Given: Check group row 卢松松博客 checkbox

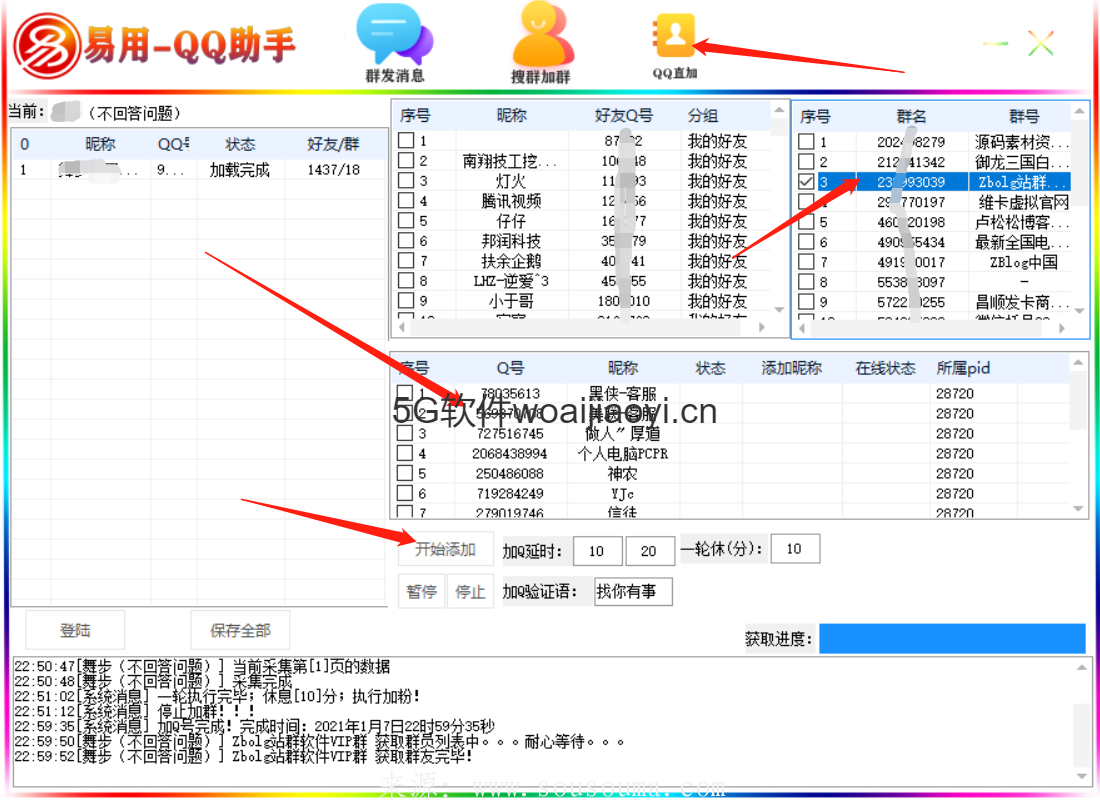Looking at the screenshot, I should (806, 222).
